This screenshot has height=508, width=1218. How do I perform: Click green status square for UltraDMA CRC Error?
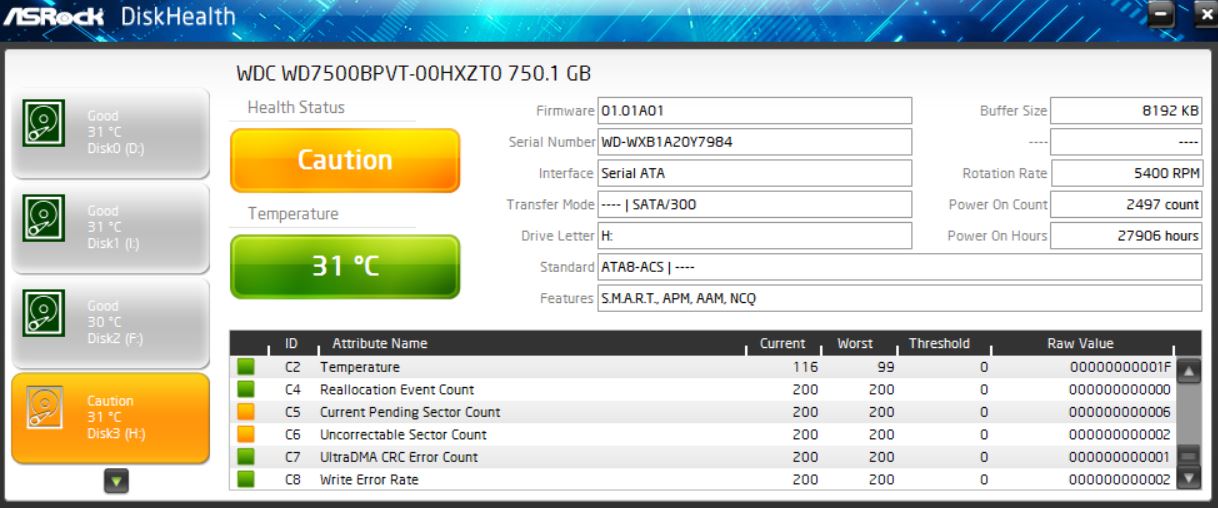(x=246, y=457)
